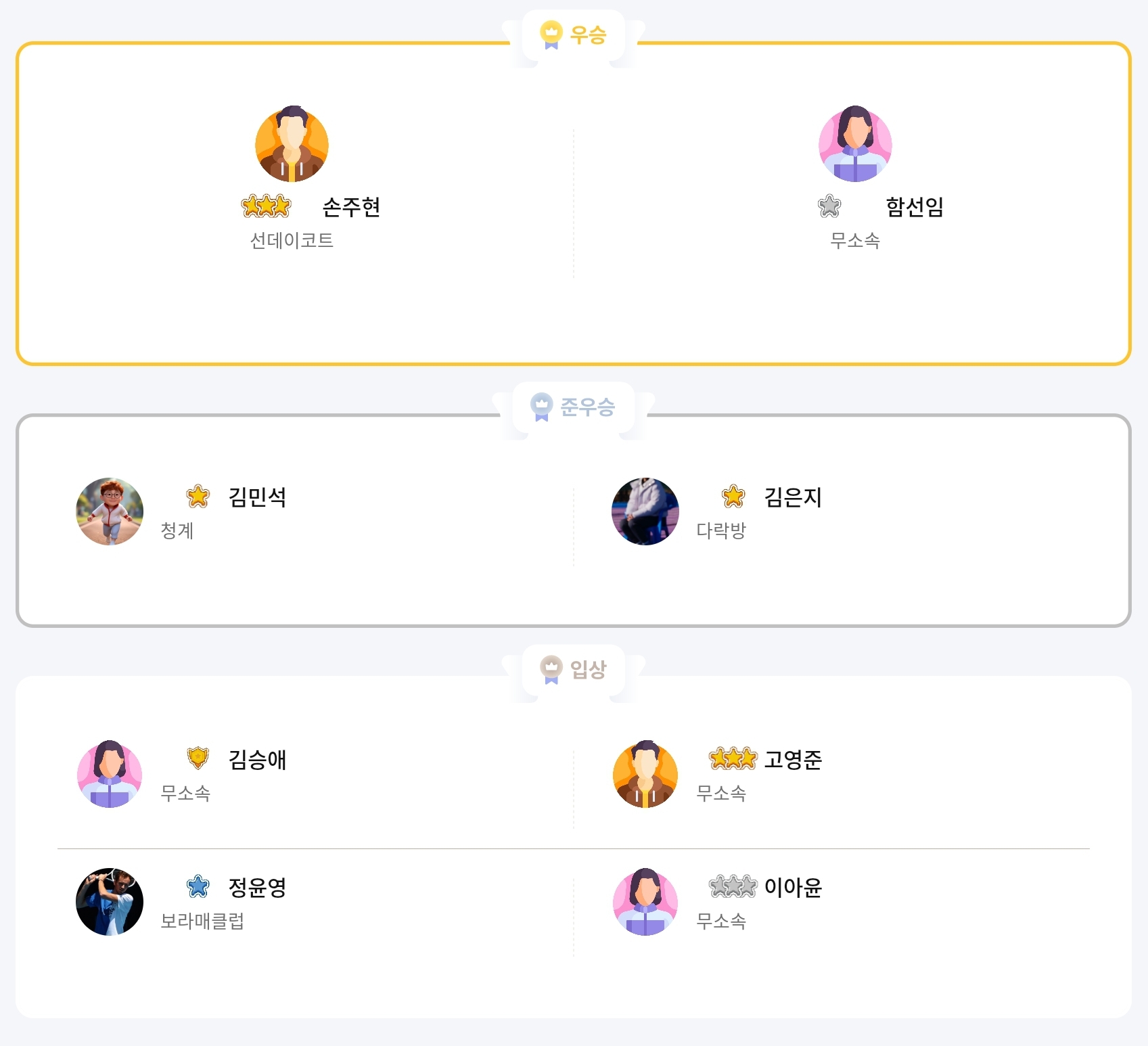
Task: Click the triple silver stars by 이아윤
Action: pos(733,886)
